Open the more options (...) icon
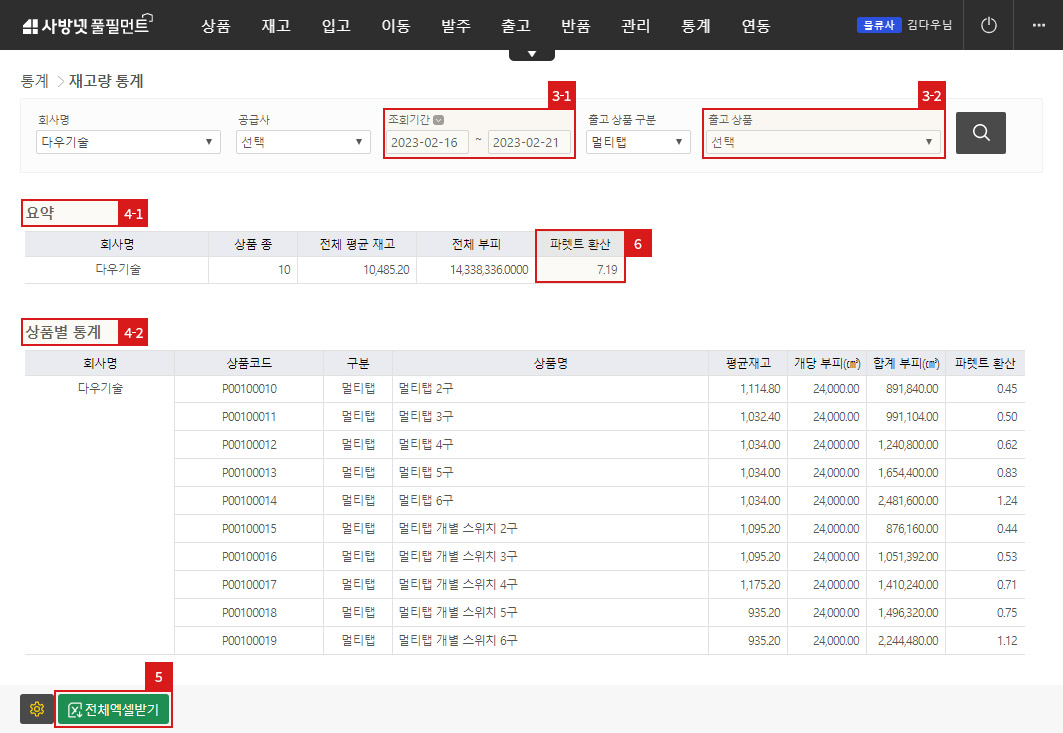Screen dimensions: 1063x733 [x=1040, y=25]
